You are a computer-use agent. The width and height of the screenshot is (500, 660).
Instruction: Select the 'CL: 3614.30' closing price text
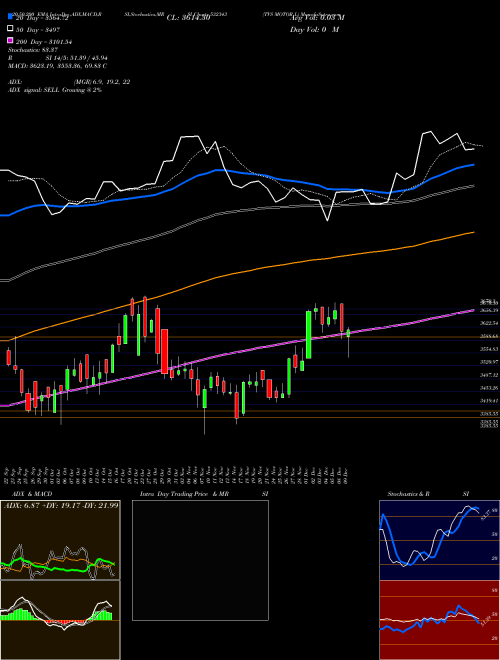coord(188,18)
